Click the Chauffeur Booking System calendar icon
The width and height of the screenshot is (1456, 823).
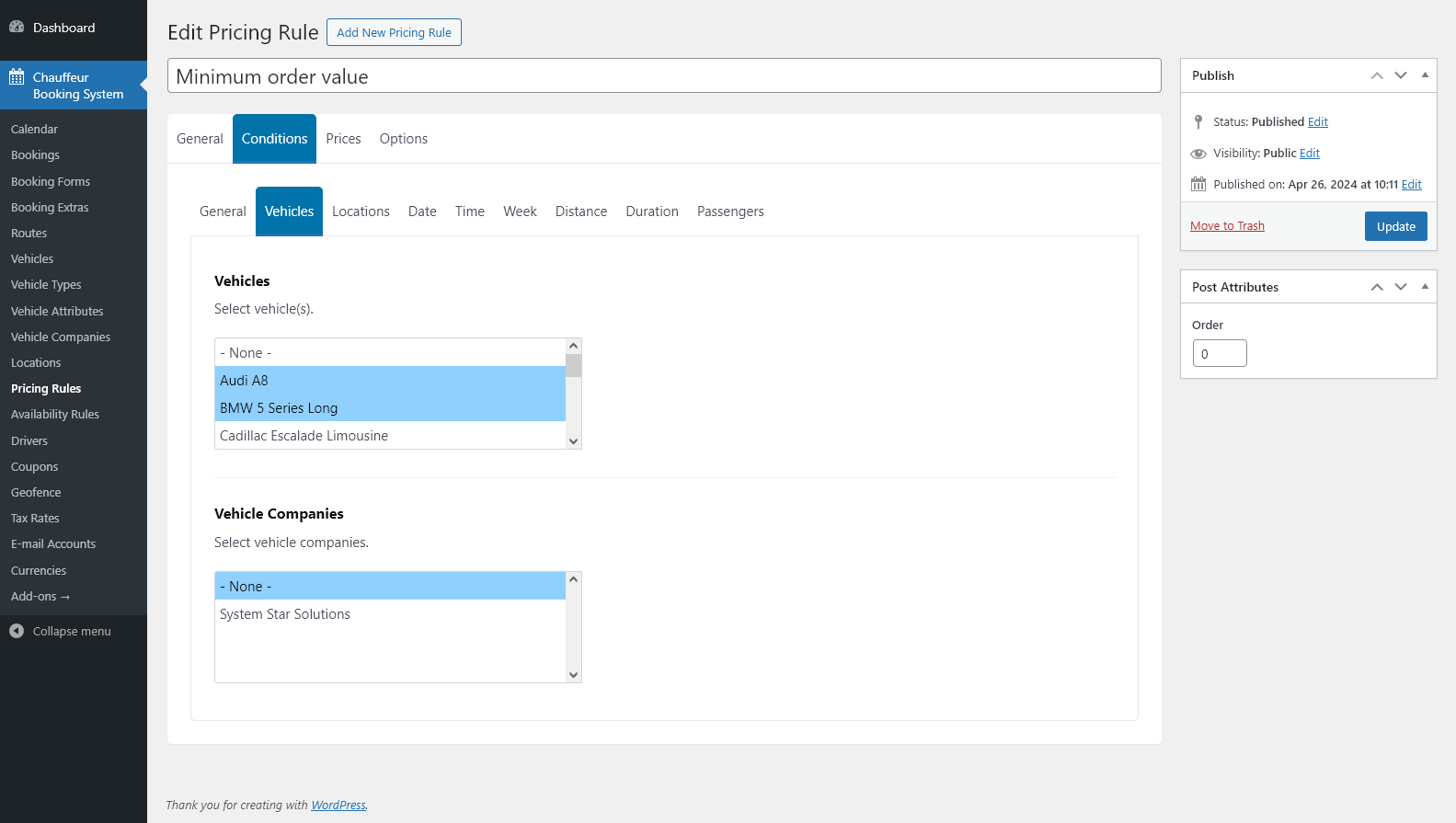(17, 77)
